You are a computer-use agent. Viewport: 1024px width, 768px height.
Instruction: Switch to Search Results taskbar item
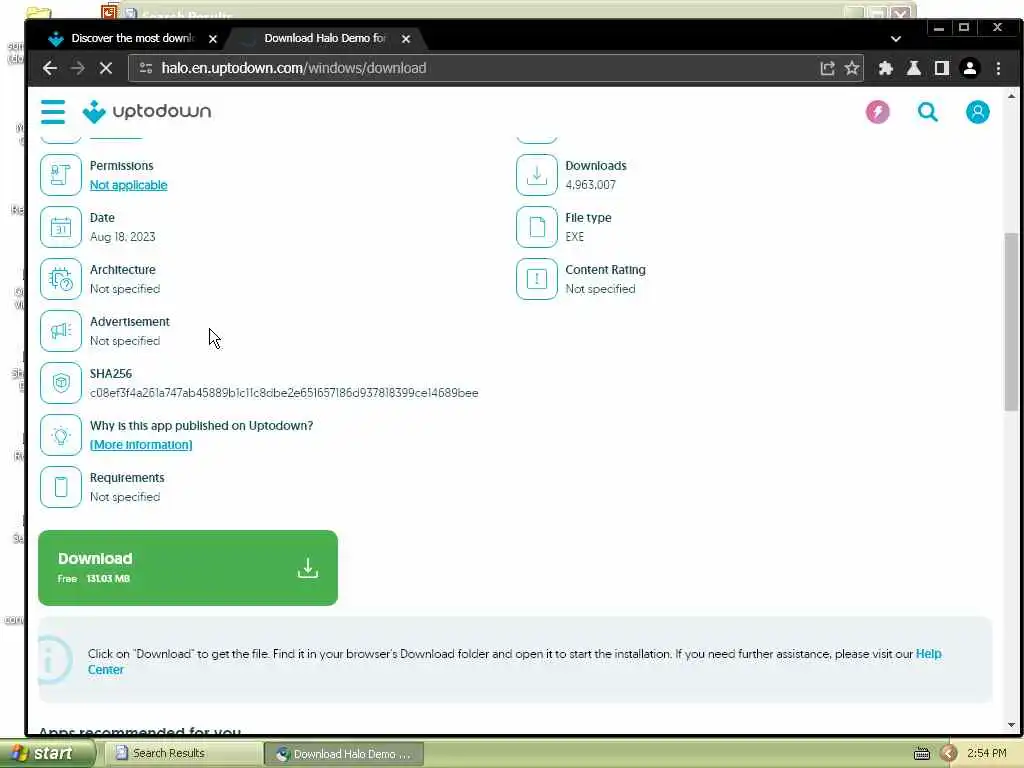click(x=184, y=753)
